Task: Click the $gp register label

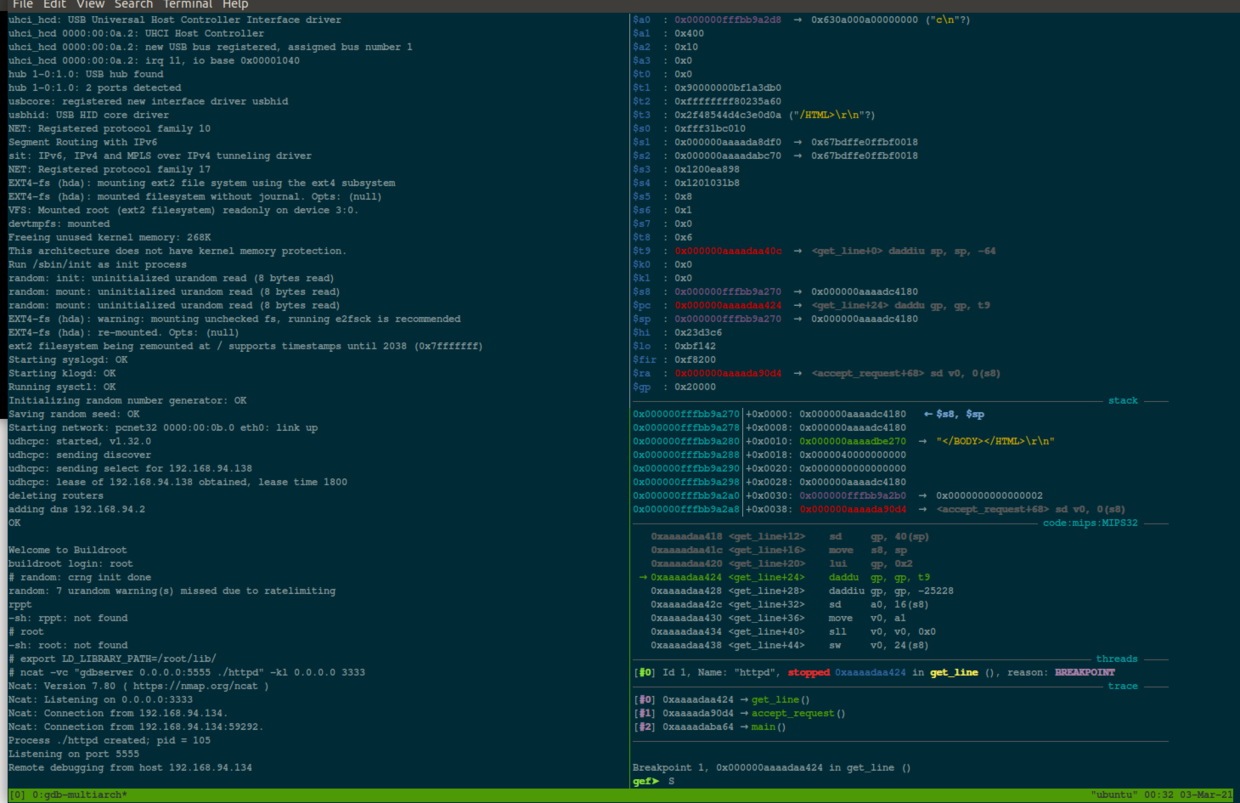Action: click(641, 387)
